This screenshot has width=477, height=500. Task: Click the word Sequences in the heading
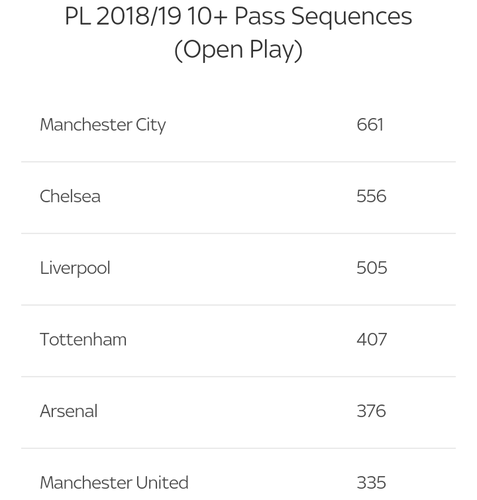click(x=352, y=17)
